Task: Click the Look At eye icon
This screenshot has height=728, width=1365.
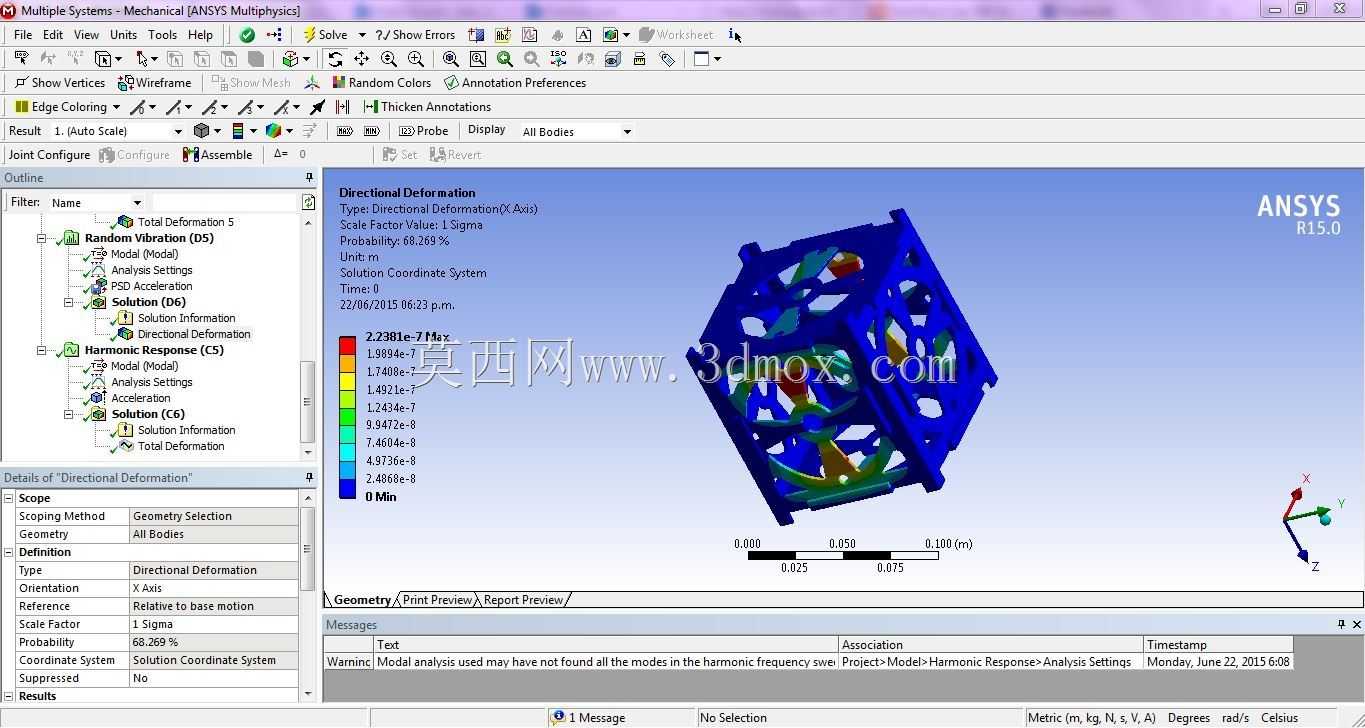Action: 612,59
